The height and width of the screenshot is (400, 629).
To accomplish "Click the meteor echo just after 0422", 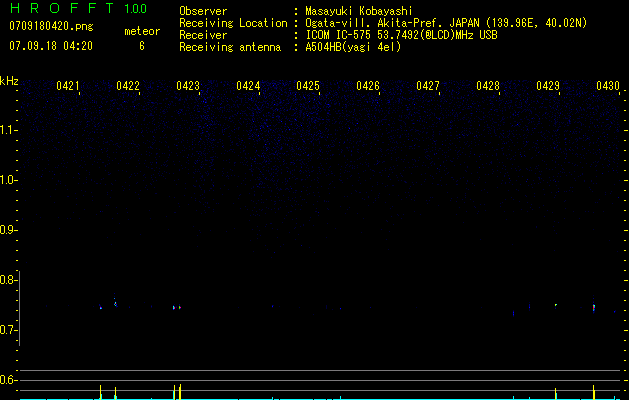I will click(115, 304).
